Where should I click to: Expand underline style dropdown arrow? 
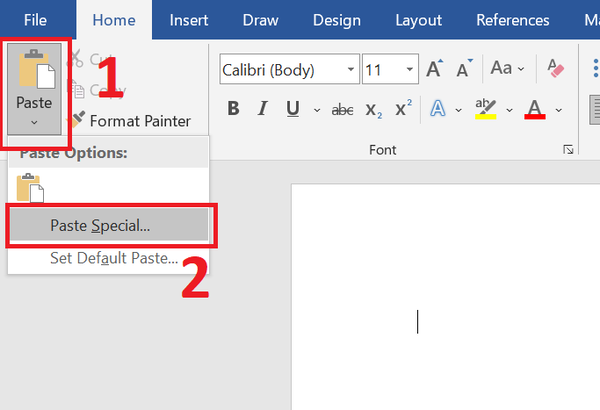click(x=317, y=110)
